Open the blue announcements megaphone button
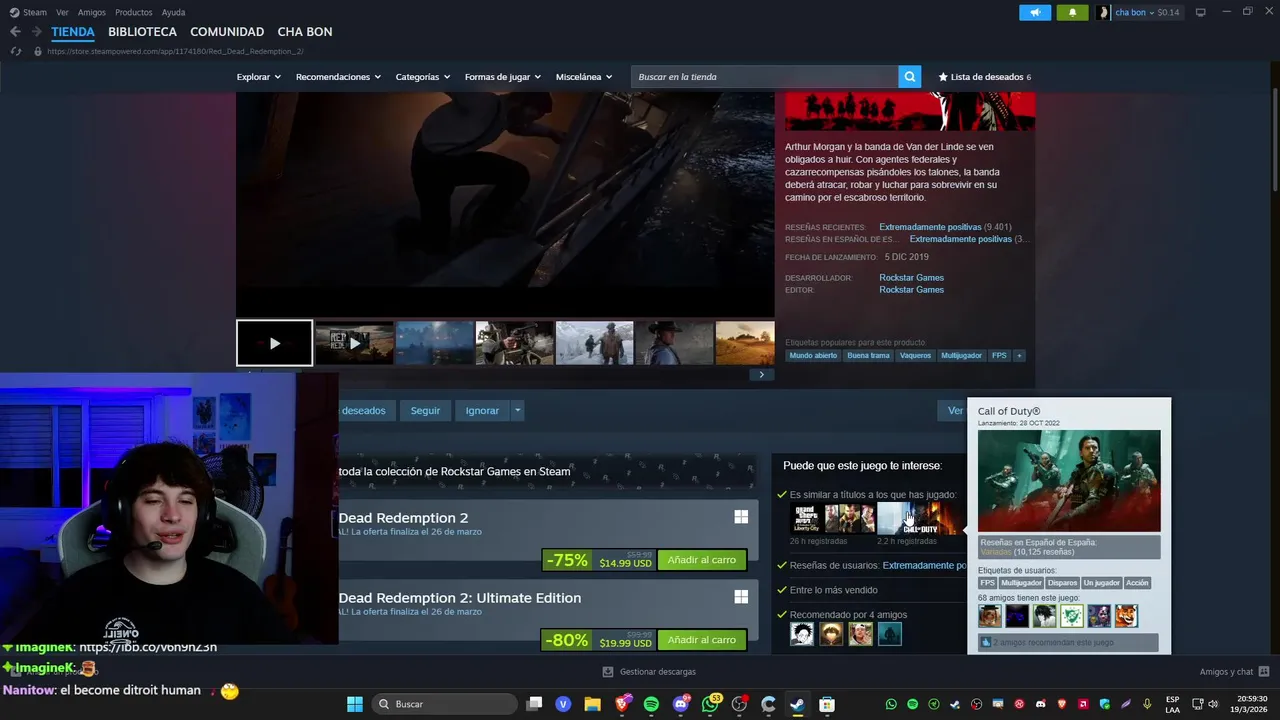The width and height of the screenshot is (1280, 720). pos(1035,12)
